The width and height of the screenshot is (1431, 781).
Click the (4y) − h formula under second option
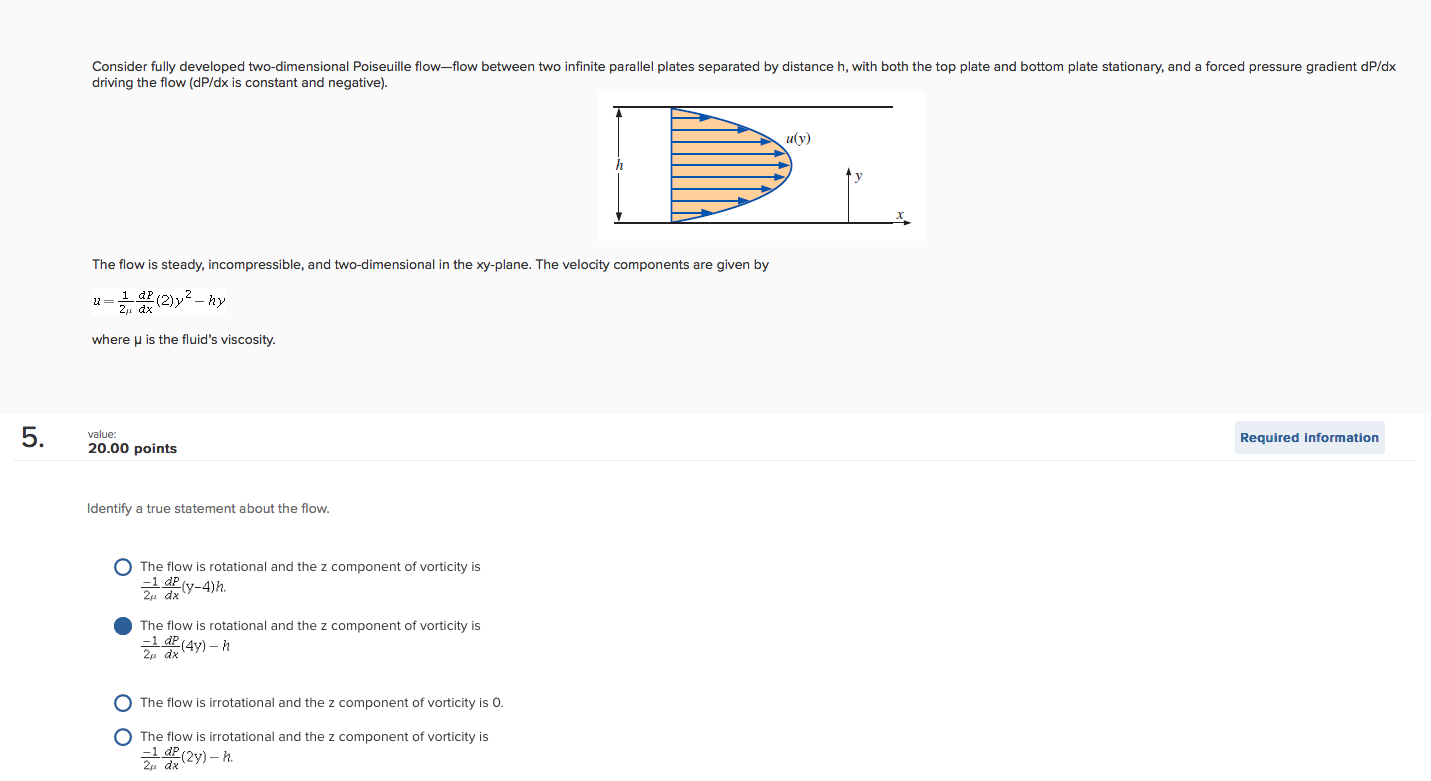(x=185, y=647)
